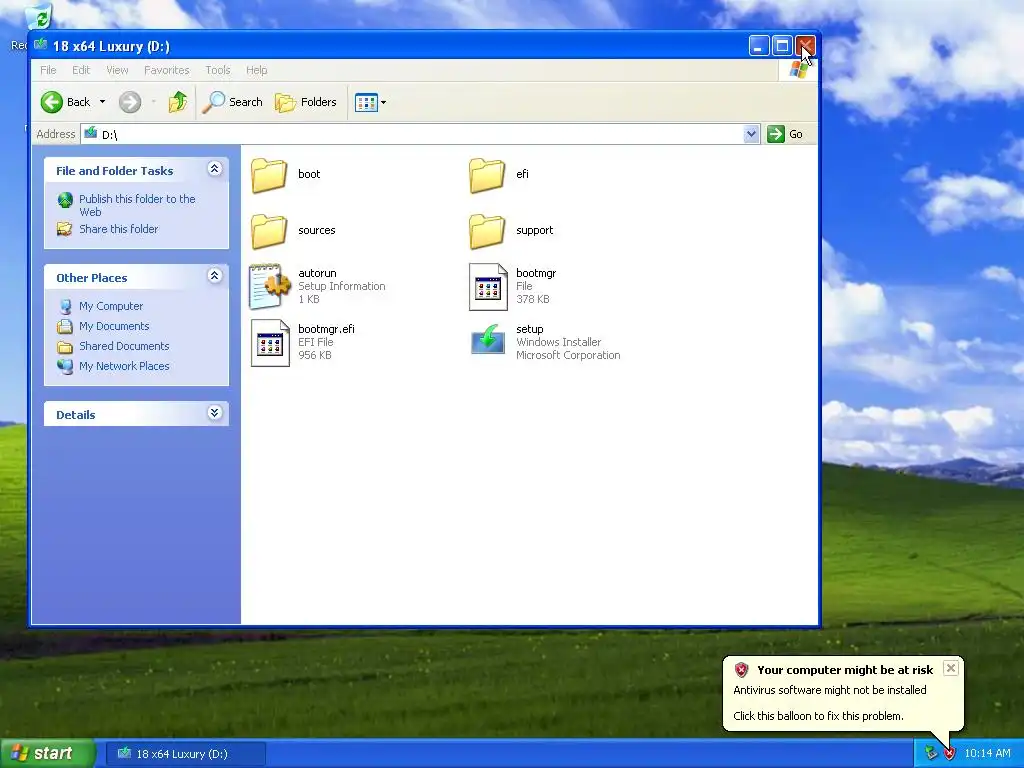Open the File menu
Image resolution: width=1024 pixels, height=768 pixels.
(x=48, y=70)
